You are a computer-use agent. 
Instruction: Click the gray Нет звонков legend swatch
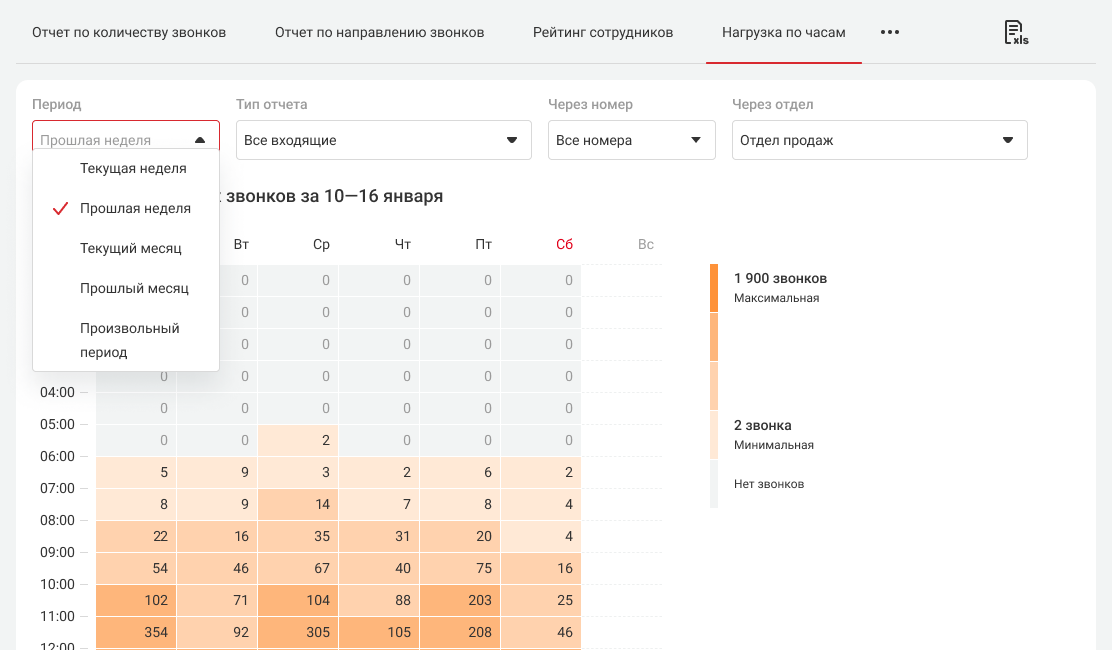(x=714, y=484)
